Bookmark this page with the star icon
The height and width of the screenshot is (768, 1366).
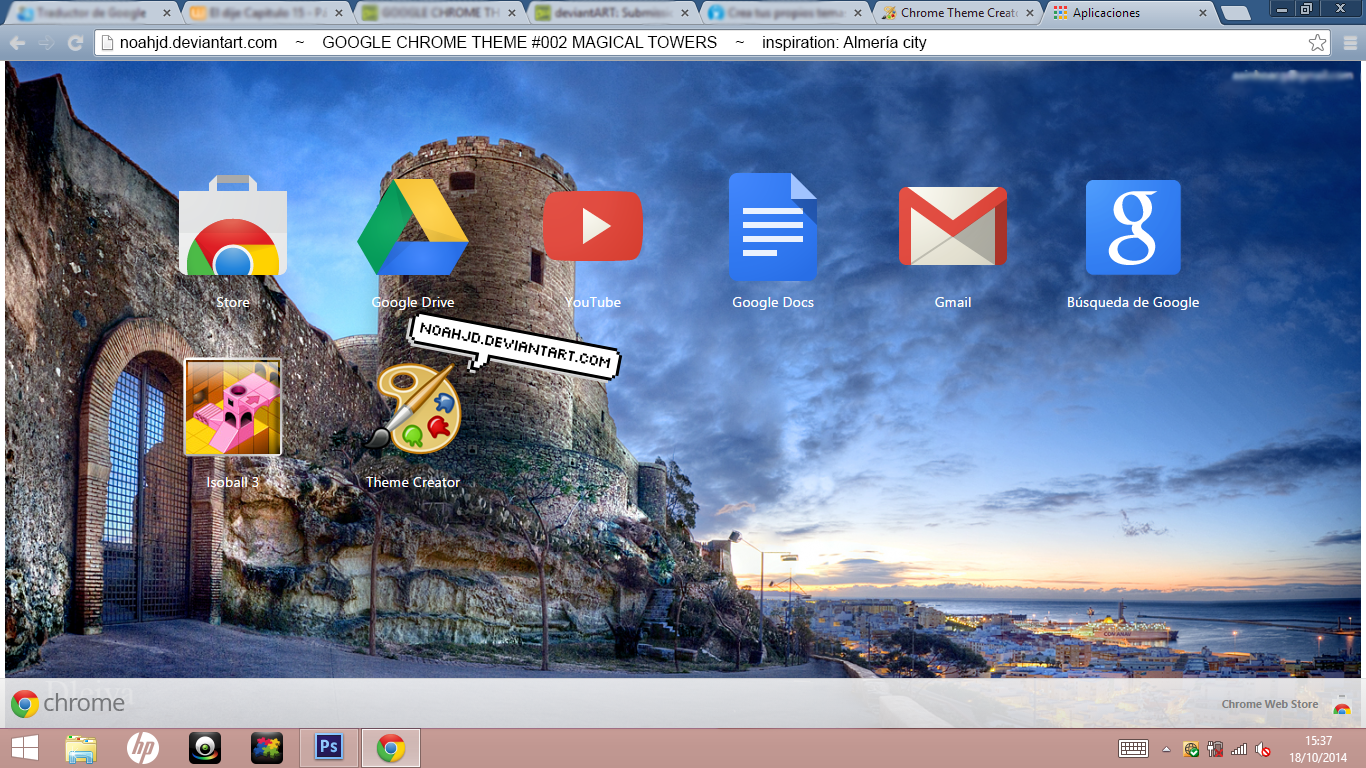click(x=1318, y=43)
